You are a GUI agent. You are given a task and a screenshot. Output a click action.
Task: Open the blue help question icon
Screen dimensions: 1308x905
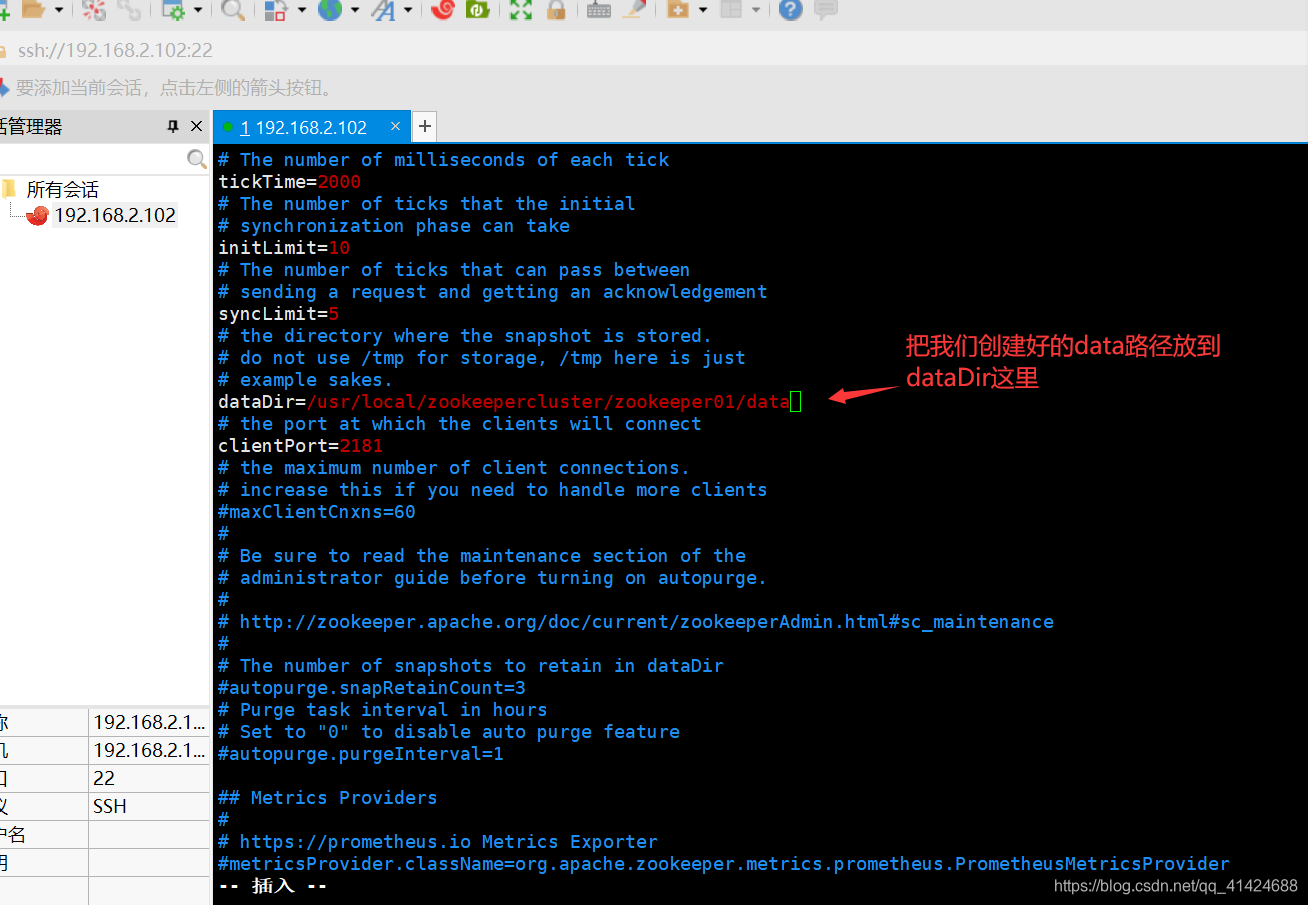(x=791, y=10)
